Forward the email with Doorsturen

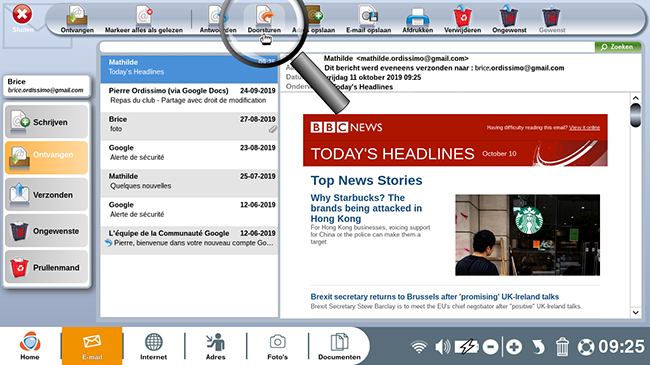(264, 19)
